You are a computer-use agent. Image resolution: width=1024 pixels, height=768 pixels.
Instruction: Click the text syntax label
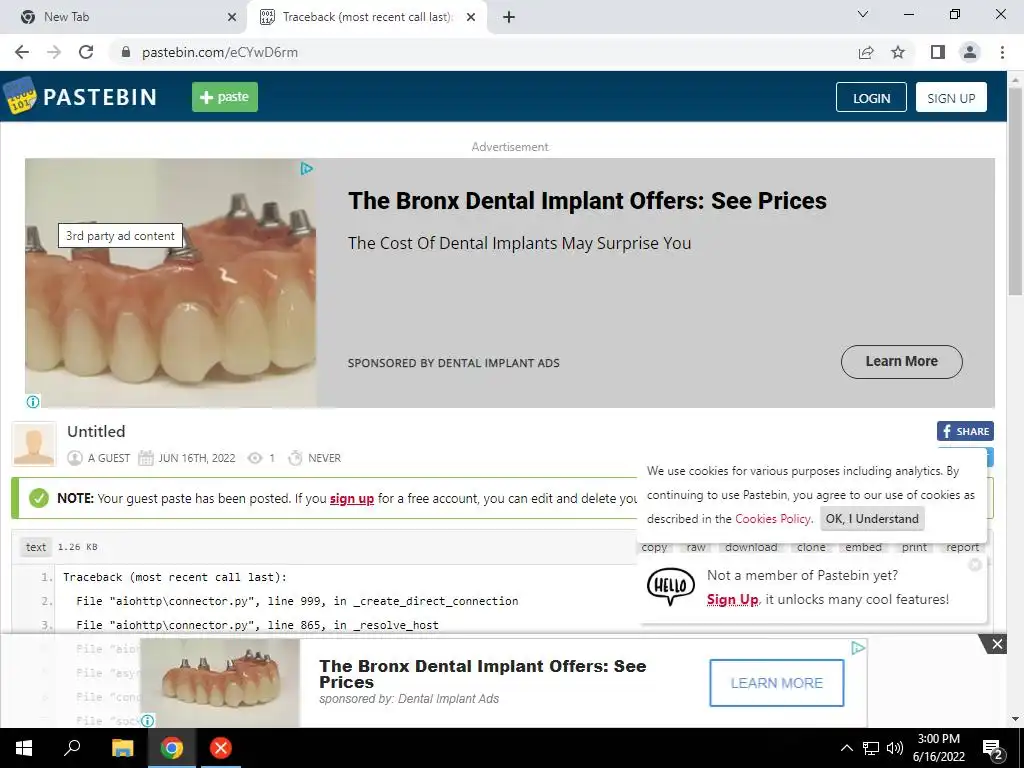(x=36, y=547)
